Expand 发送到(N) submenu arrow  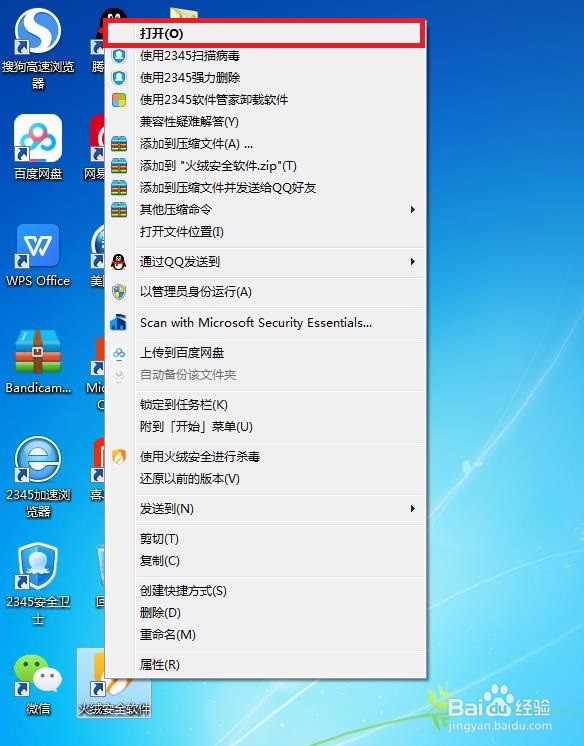click(x=413, y=509)
